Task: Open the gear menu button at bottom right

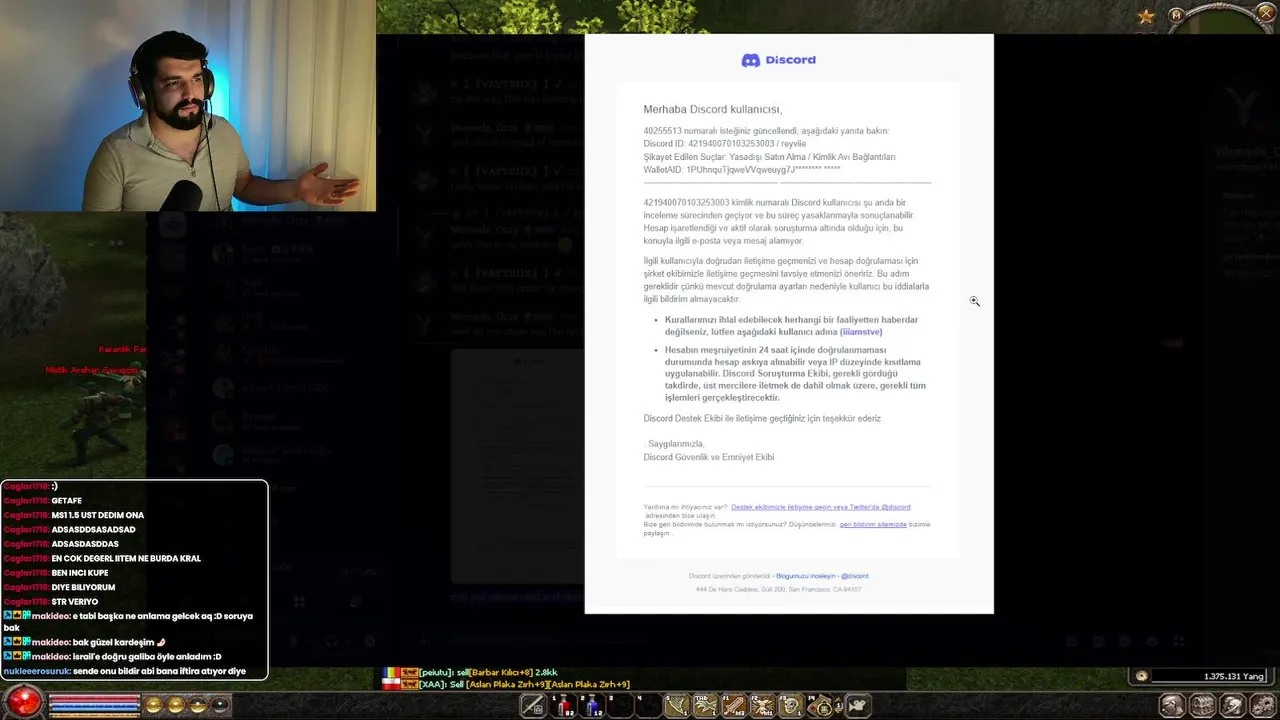Action: (1263, 705)
